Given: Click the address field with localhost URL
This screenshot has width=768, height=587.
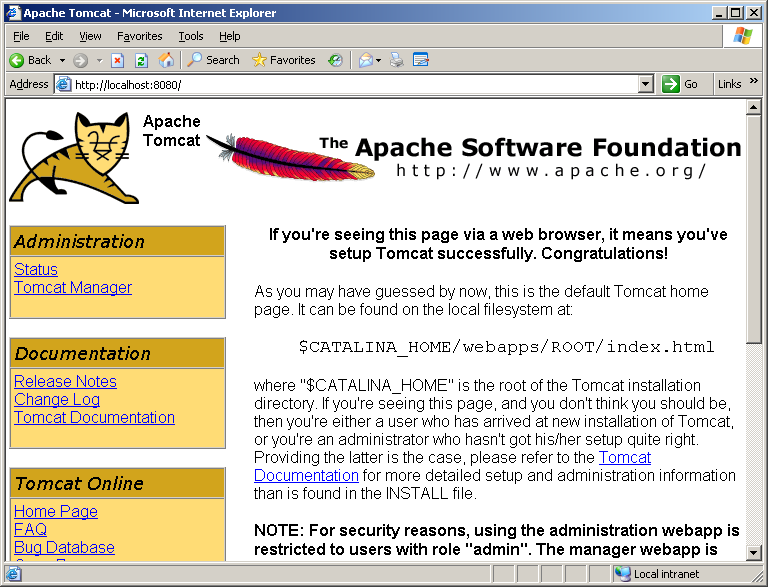Looking at the screenshot, I should (x=355, y=84).
